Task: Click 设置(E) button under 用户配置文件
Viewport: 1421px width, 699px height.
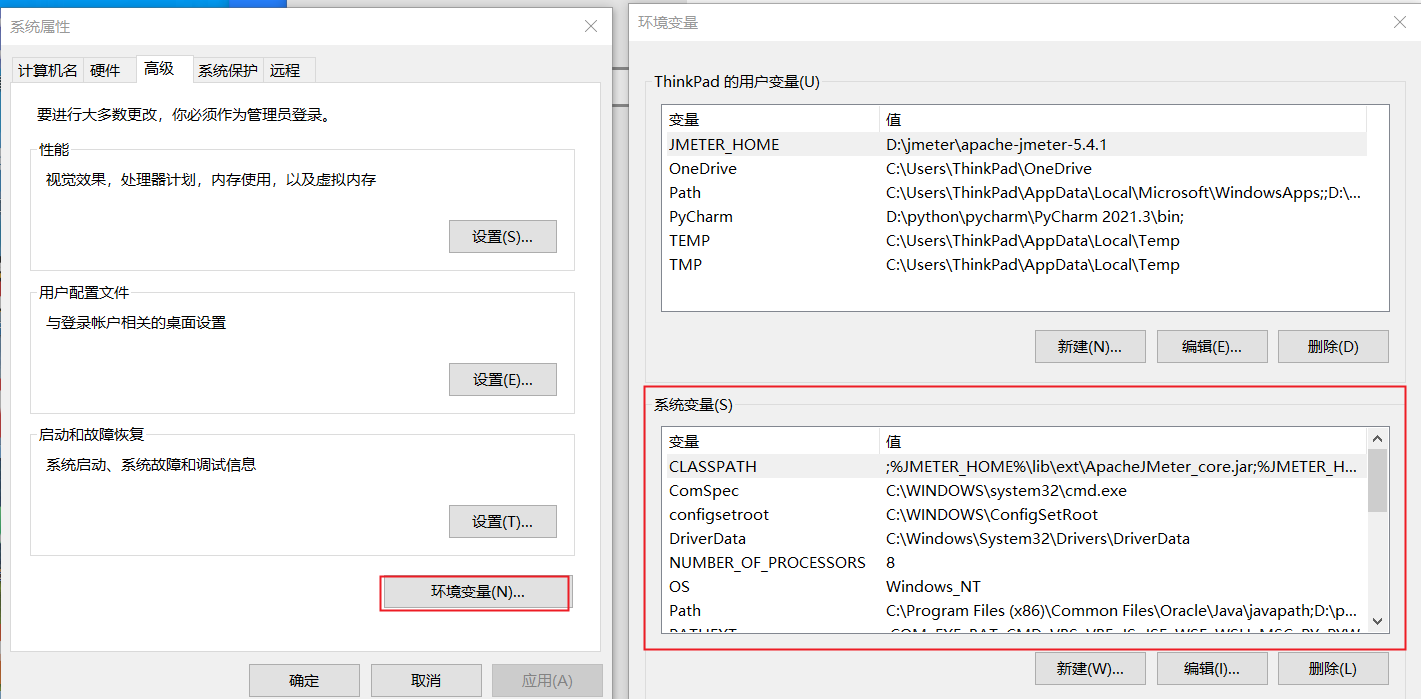Action: [x=502, y=380]
